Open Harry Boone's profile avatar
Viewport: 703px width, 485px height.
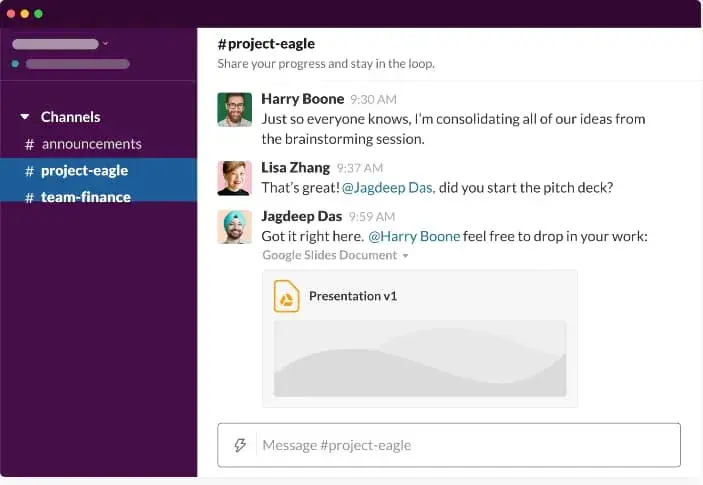tap(234, 109)
